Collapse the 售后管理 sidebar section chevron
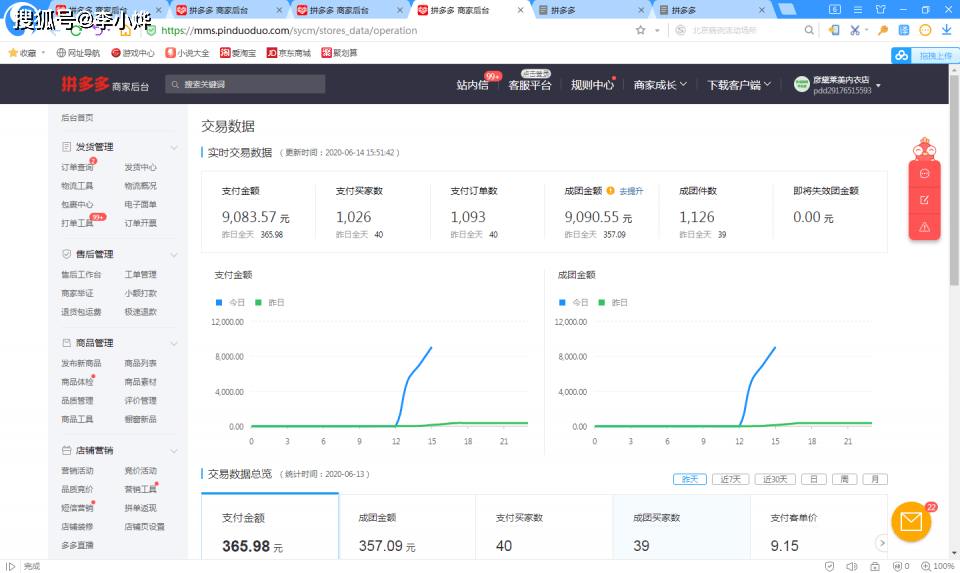The height and width of the screenshot is (573, 960). (x=174, y=255)
